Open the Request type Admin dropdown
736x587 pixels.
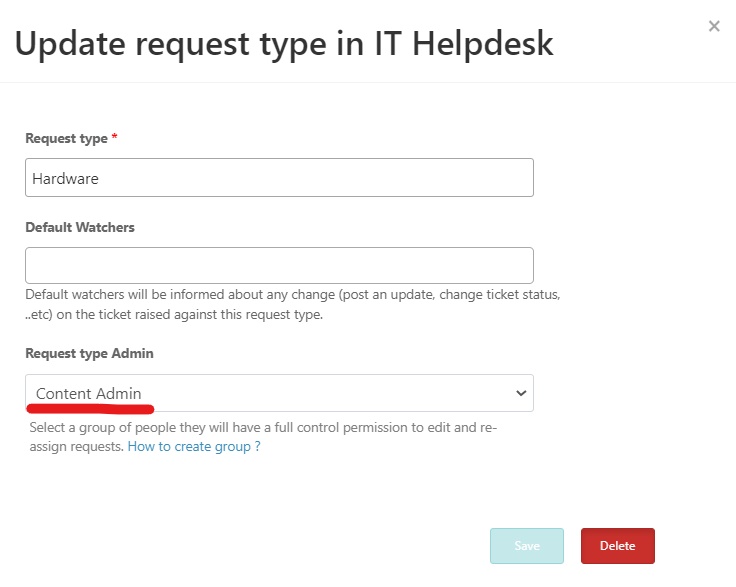click(279, 393)
